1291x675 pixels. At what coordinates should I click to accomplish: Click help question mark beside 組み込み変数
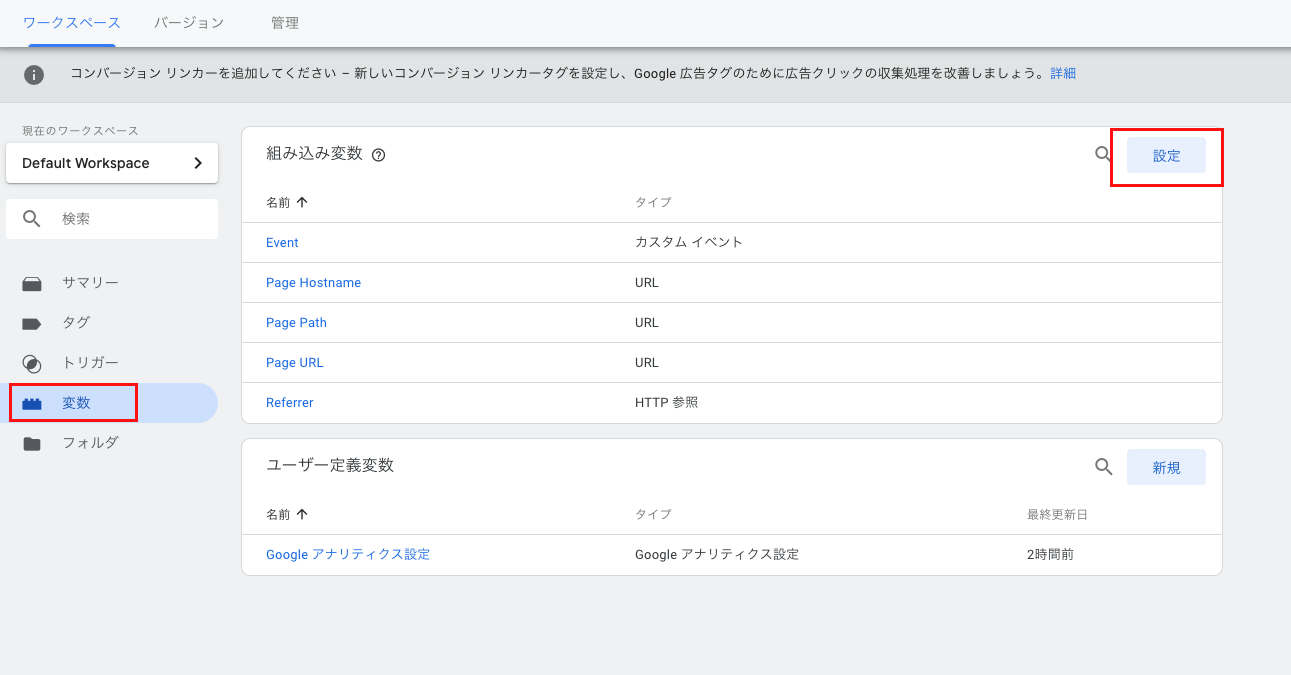tap(378, 155)
